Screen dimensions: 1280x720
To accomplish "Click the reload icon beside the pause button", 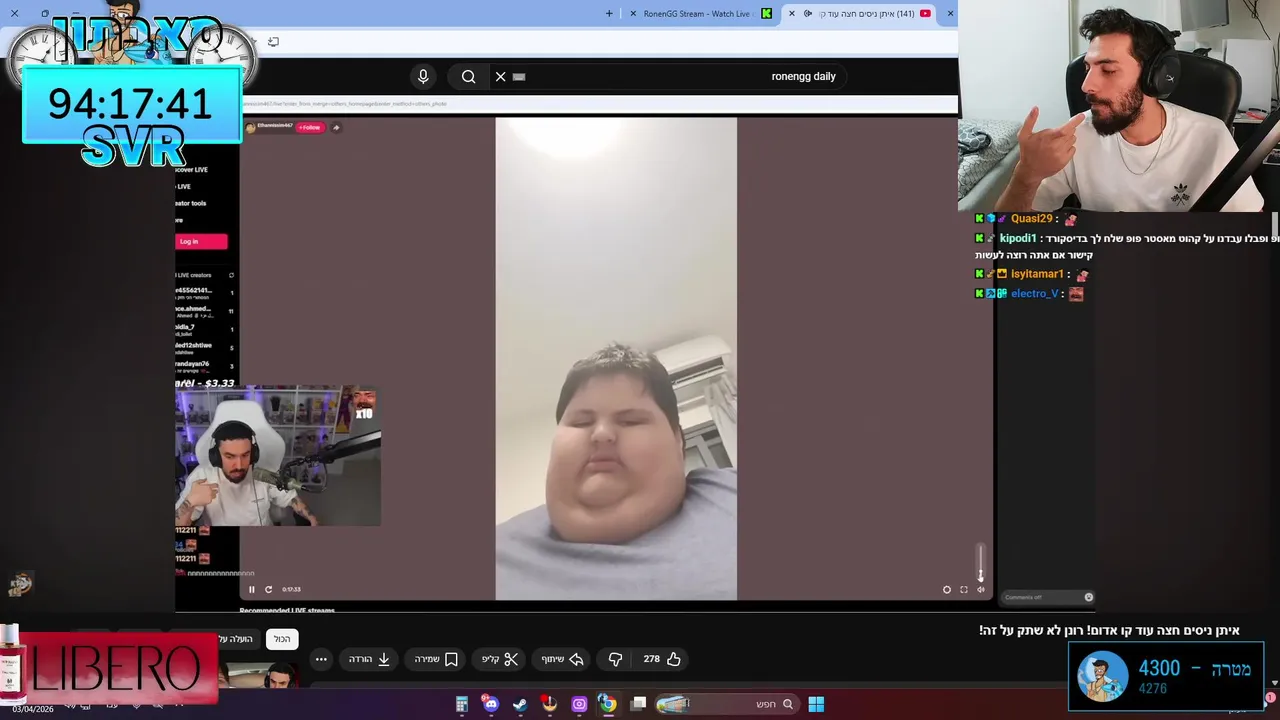I will point(268,589).
